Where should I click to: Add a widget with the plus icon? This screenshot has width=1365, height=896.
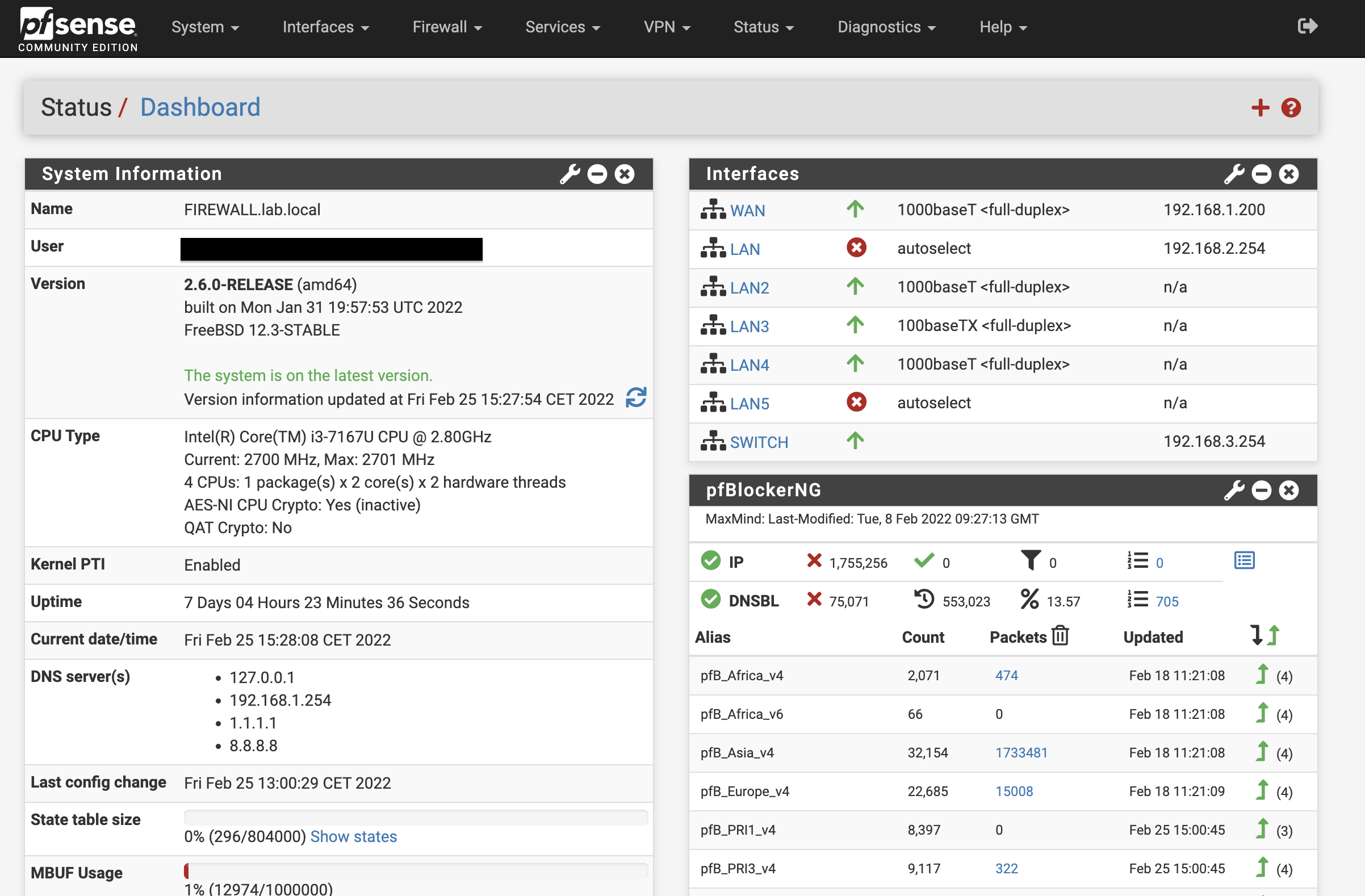click(1260, 107)
